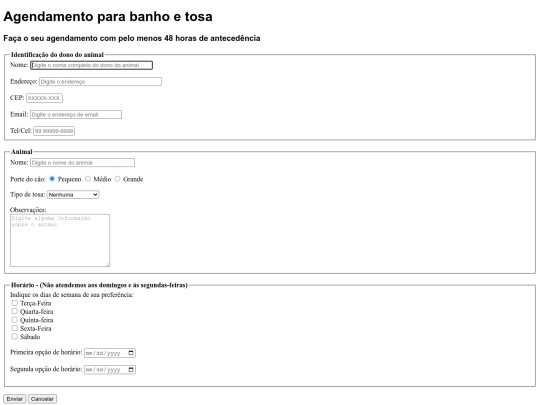Check the Quinta-feira checkbox
Image resolution: width=540 pixels, height=405 pixels.
(x=14, y=320)
